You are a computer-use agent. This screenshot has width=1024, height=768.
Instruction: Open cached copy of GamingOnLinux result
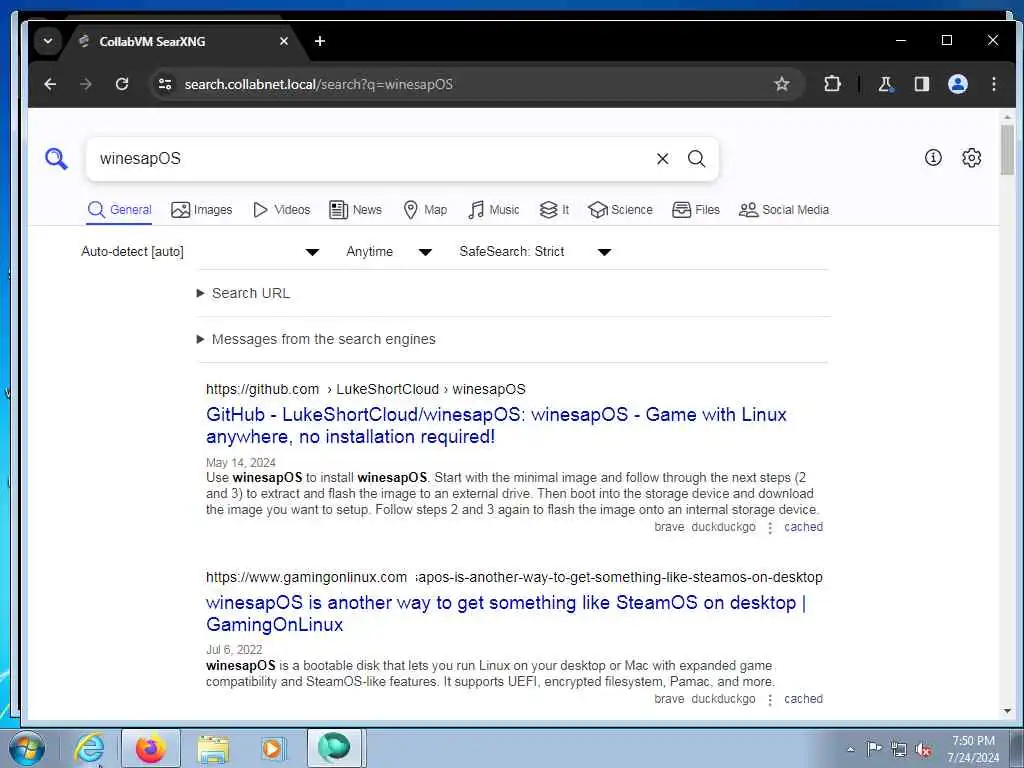point(803,699)
